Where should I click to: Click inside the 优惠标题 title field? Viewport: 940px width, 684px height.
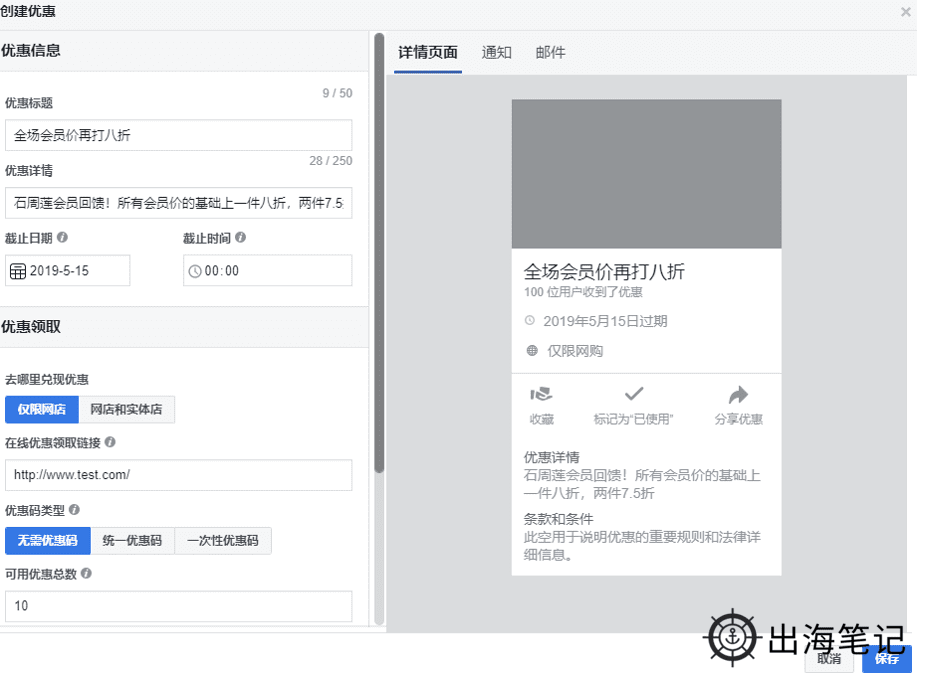point(178,134)
